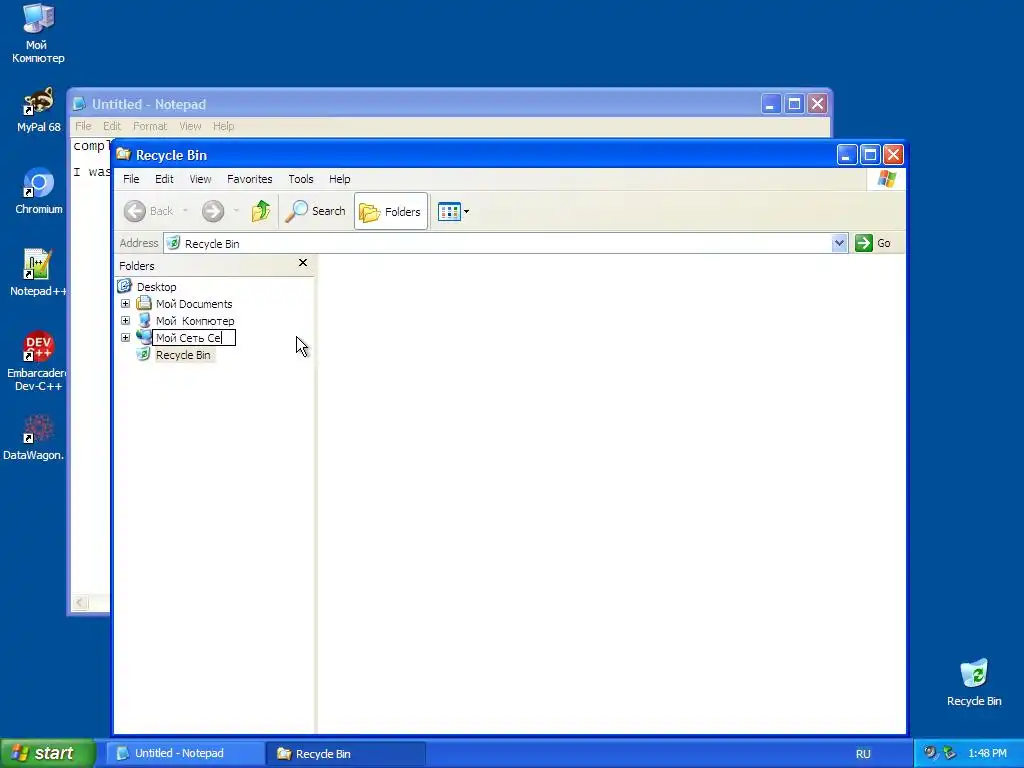Open Back history dropdown arrow
1024x768 pixels.
(x=185, y=211)
